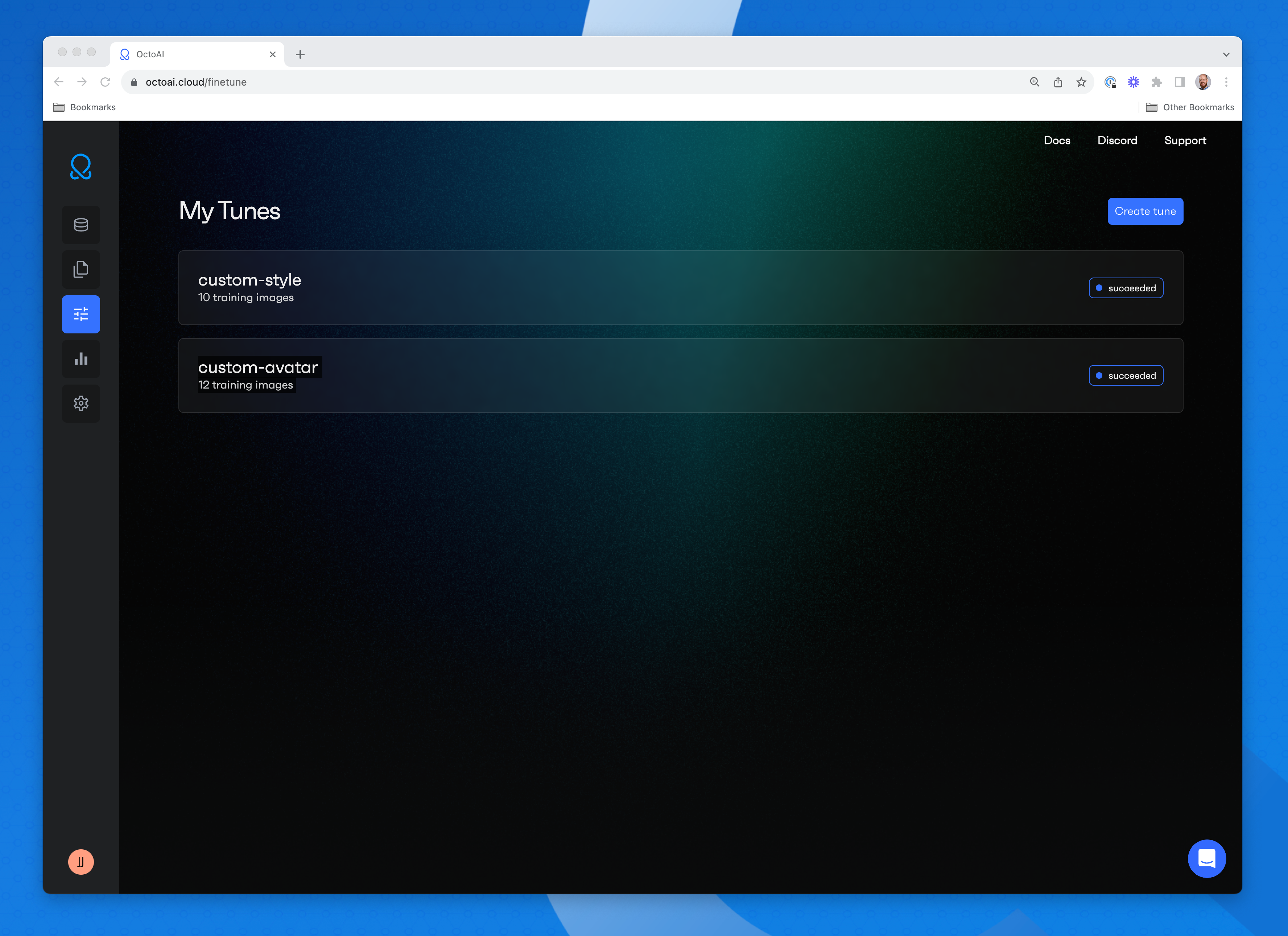
Task: Open the database stack sidebar icon
Action: pyautogui.click(x=80, y=225)
